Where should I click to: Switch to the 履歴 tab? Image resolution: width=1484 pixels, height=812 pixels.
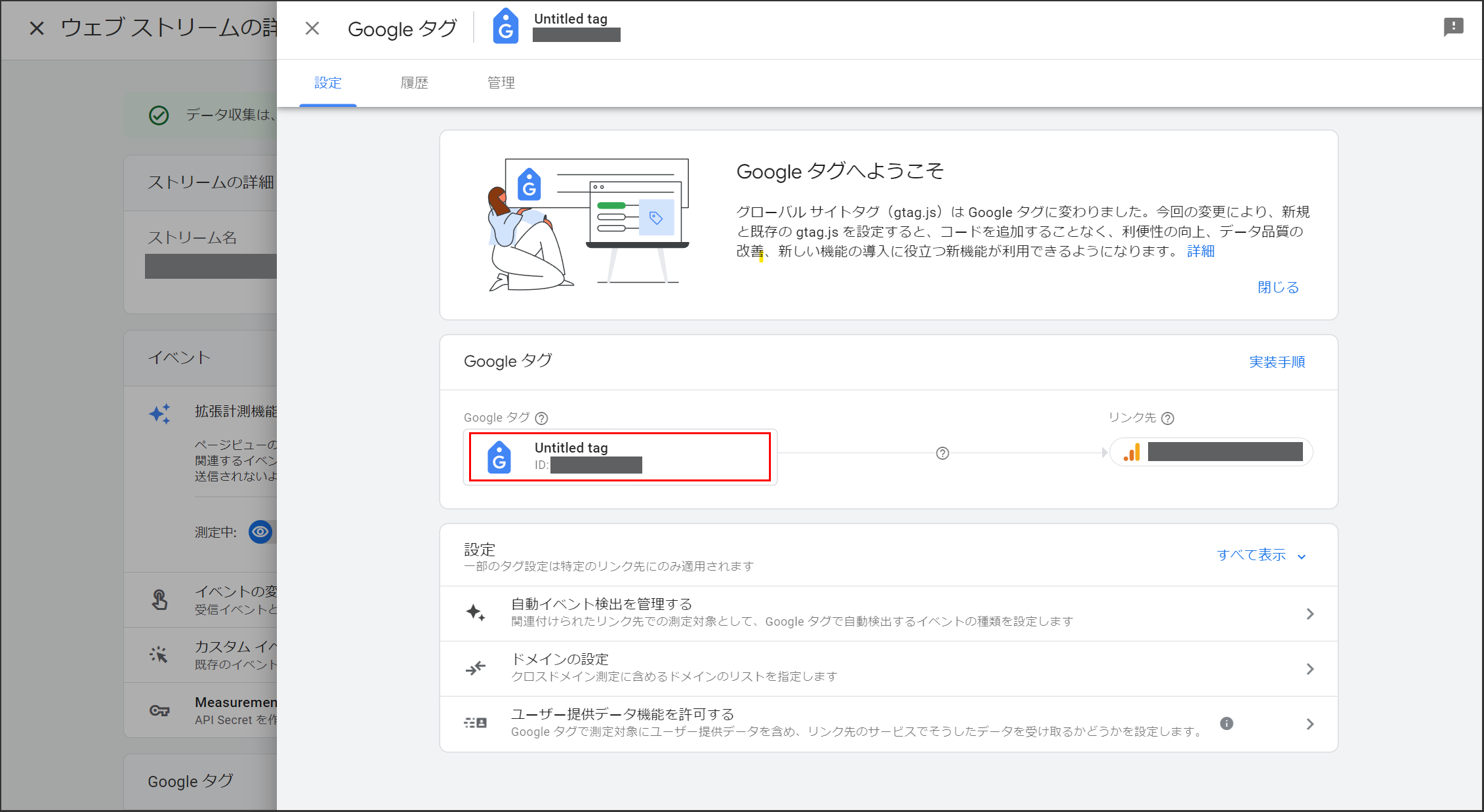(415, 83)
